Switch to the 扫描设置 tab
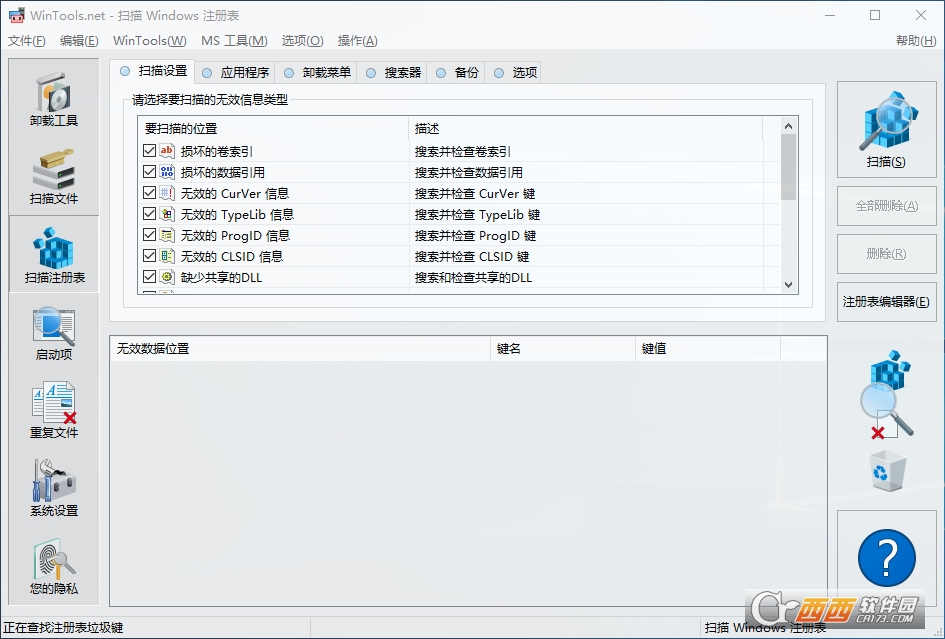This screenshot has width=945, height=639. point(154,71)
